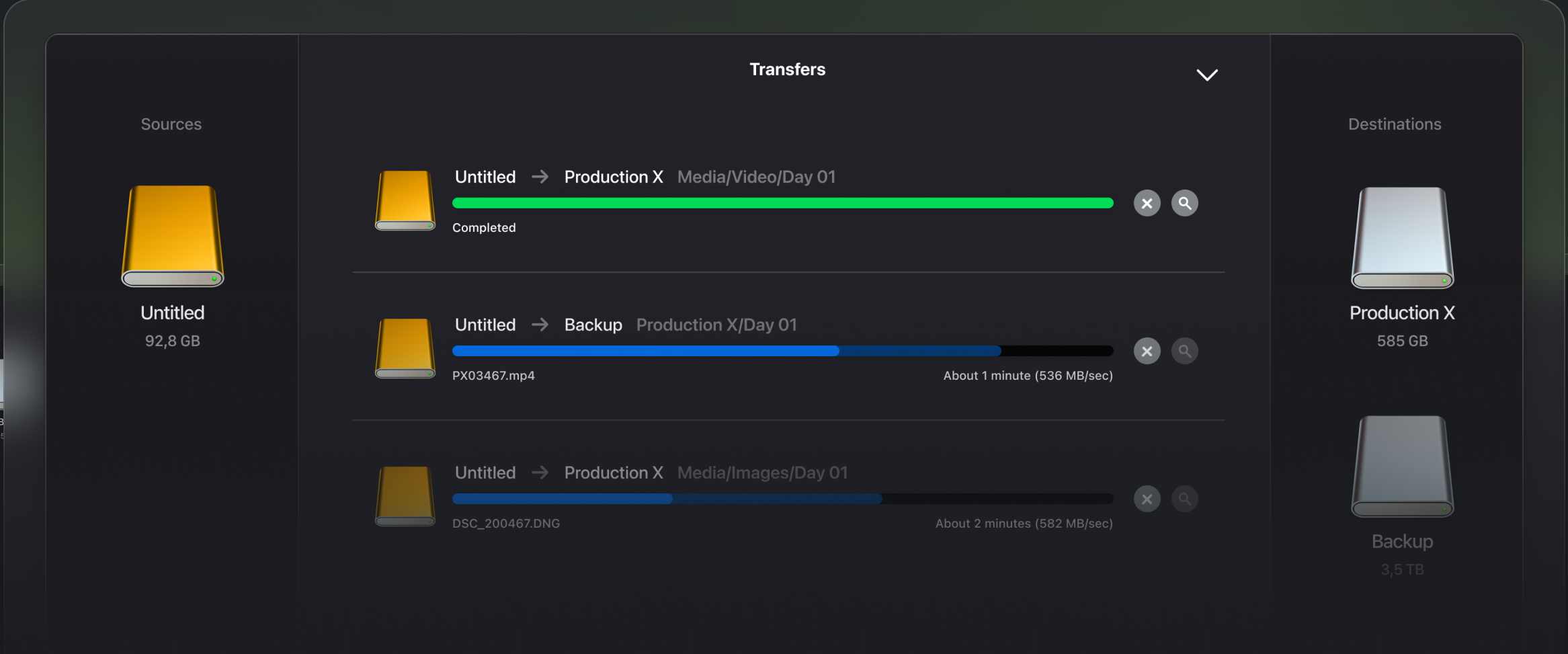Select the Production X destination drive icon
This screenshot has height=654, width=1568.
(1402, 238)
